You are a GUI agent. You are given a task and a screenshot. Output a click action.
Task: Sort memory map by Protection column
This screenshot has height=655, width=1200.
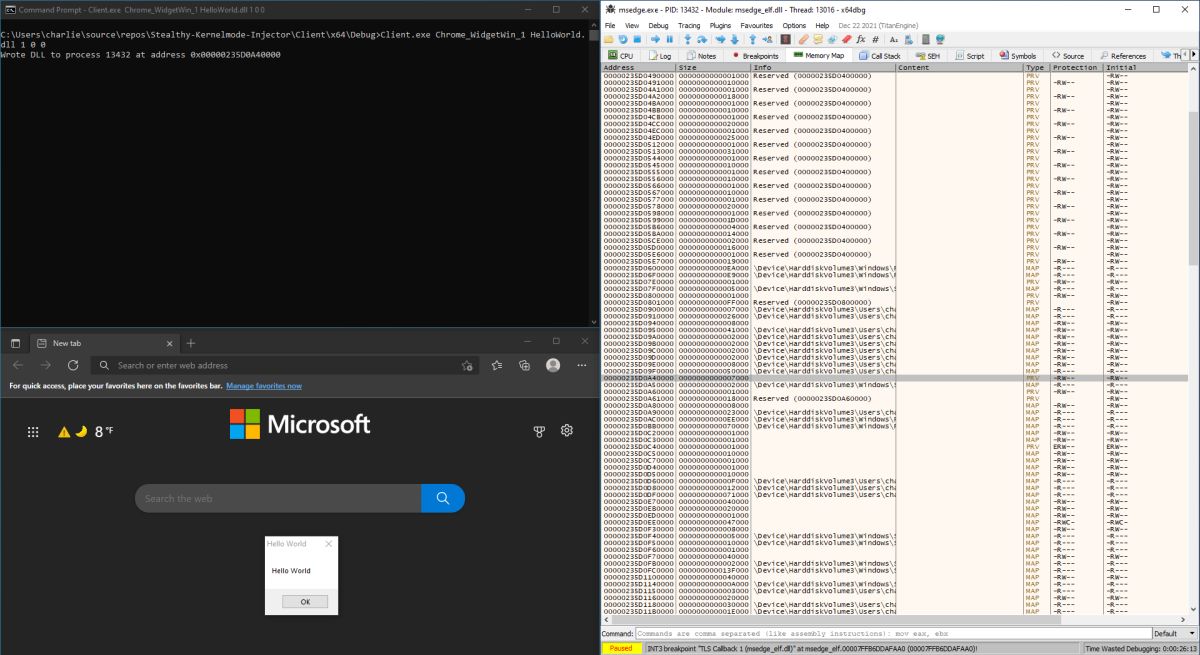coord(1076,67)
